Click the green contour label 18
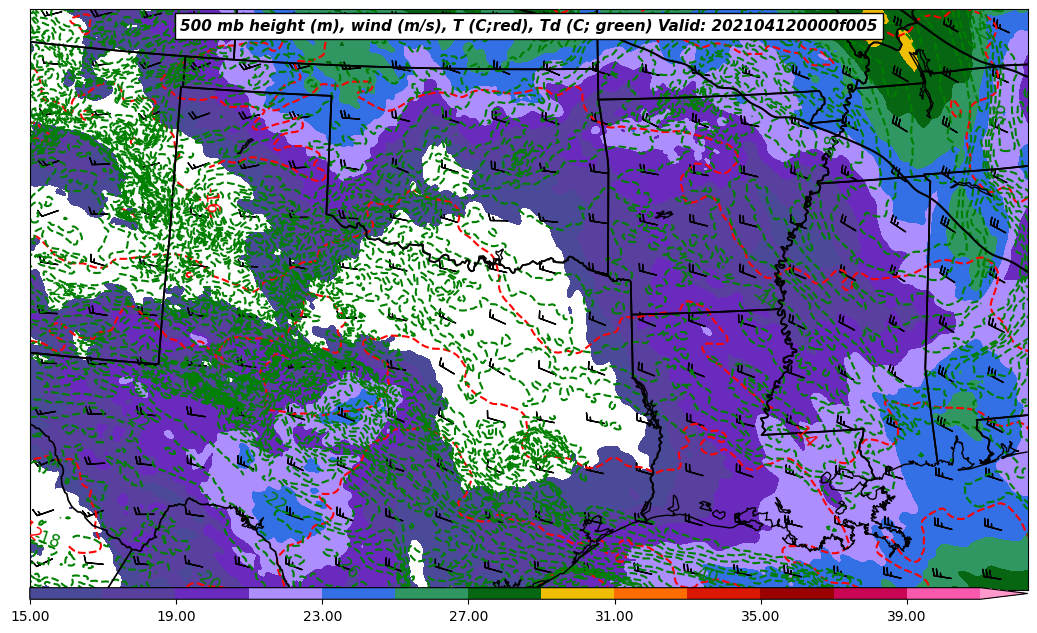 (x=48, y=539)
